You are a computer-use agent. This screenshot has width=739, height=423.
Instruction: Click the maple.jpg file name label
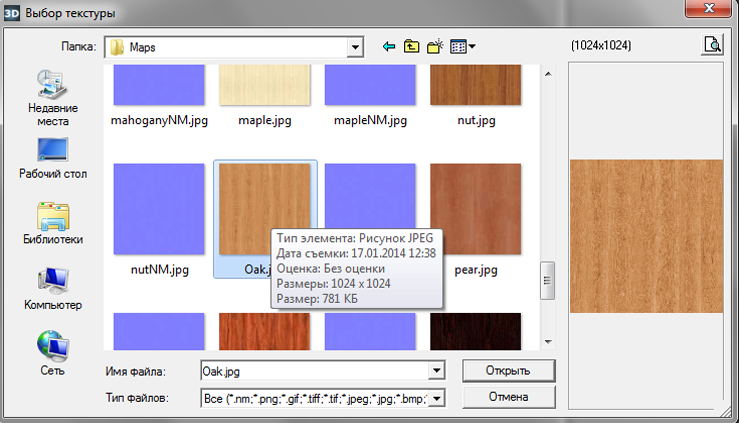coord(265,120)
